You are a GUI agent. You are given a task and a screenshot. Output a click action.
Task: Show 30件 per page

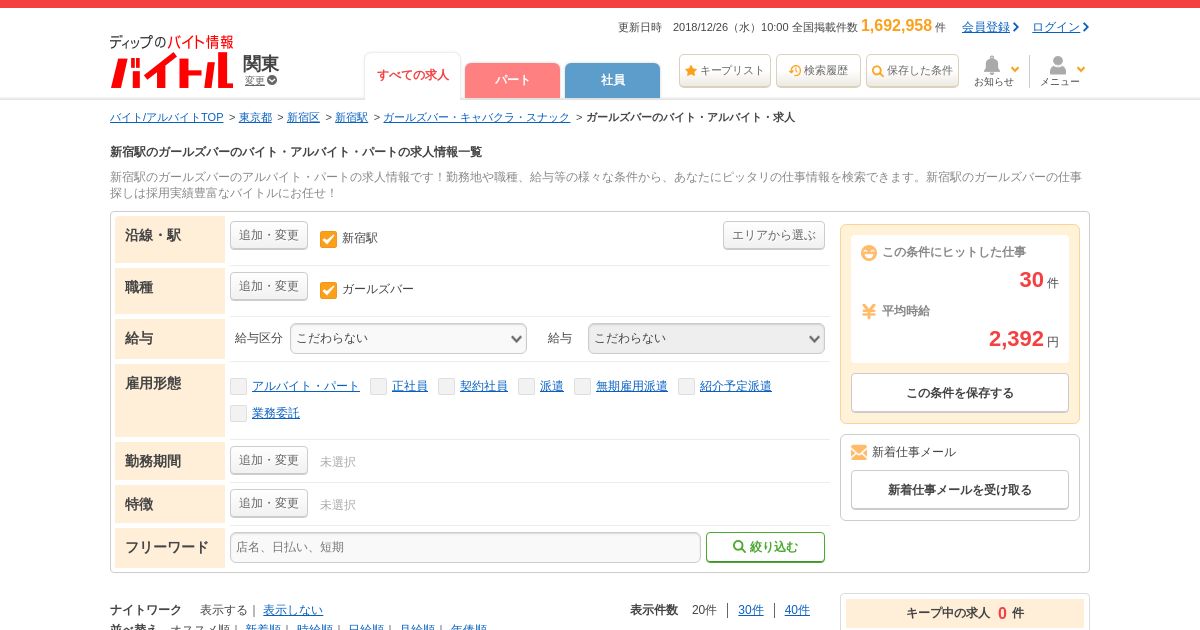coord(751,610)
